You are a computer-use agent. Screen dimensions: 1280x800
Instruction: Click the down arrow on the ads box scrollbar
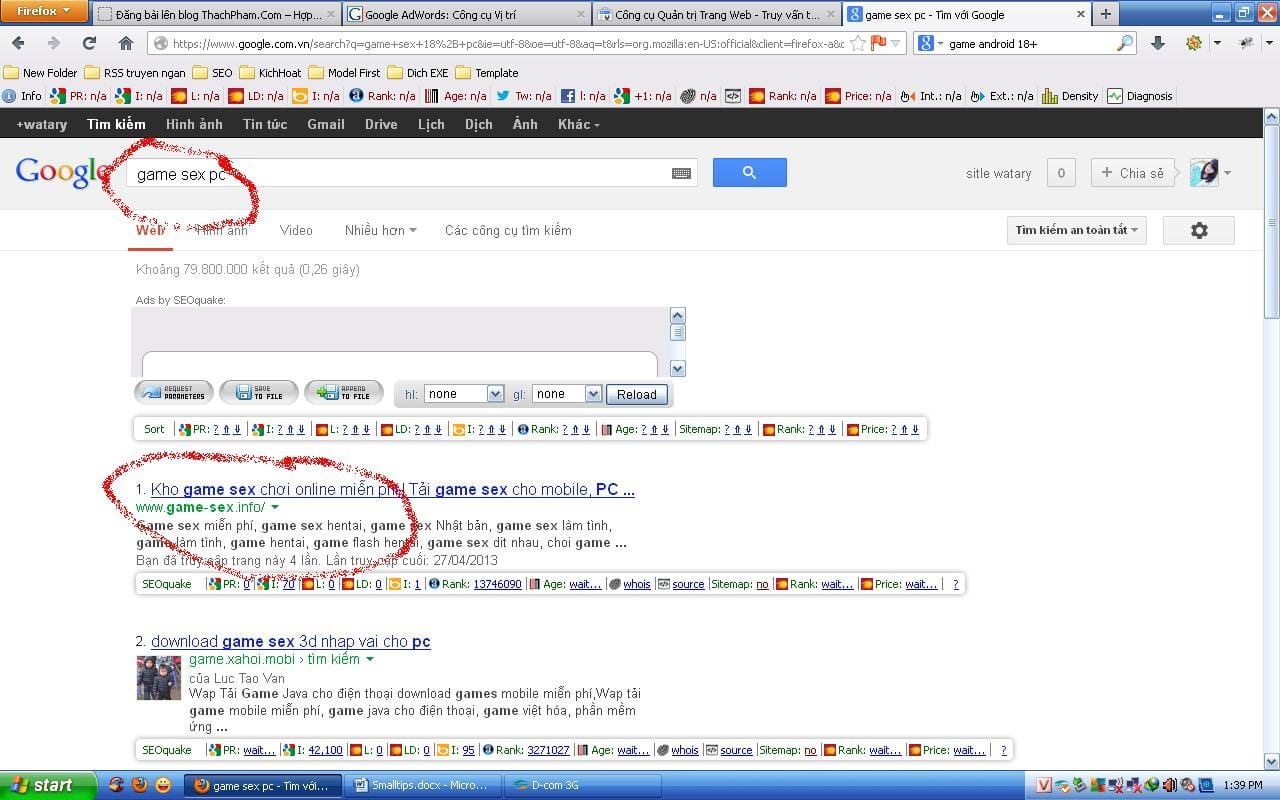coord(677,368)
